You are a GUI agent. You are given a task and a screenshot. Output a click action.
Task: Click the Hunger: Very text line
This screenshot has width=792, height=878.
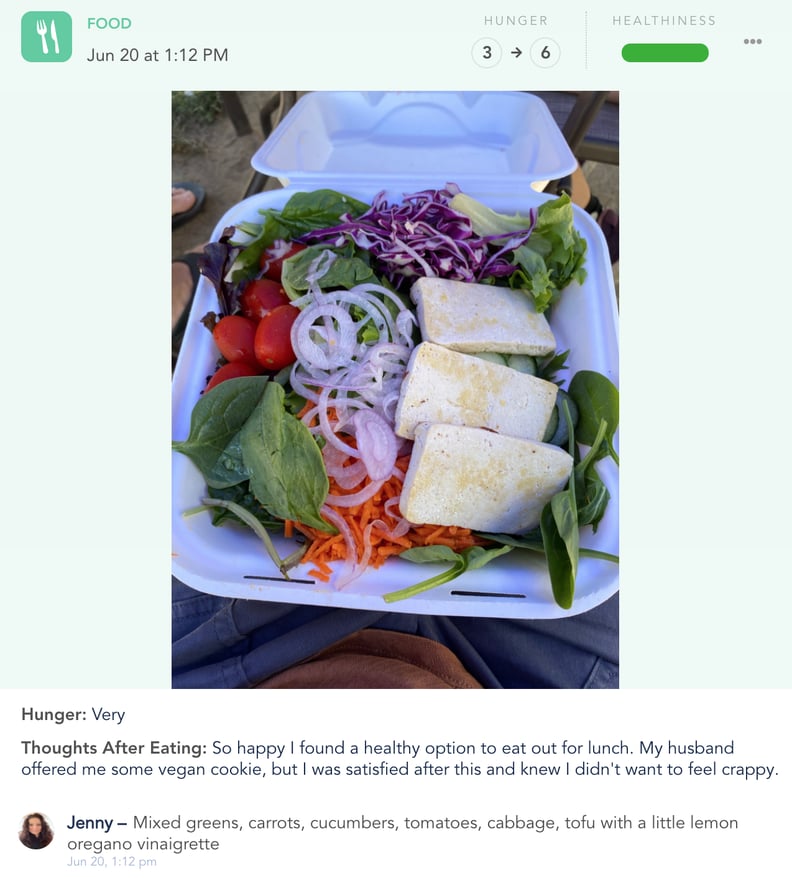point(73,714)
